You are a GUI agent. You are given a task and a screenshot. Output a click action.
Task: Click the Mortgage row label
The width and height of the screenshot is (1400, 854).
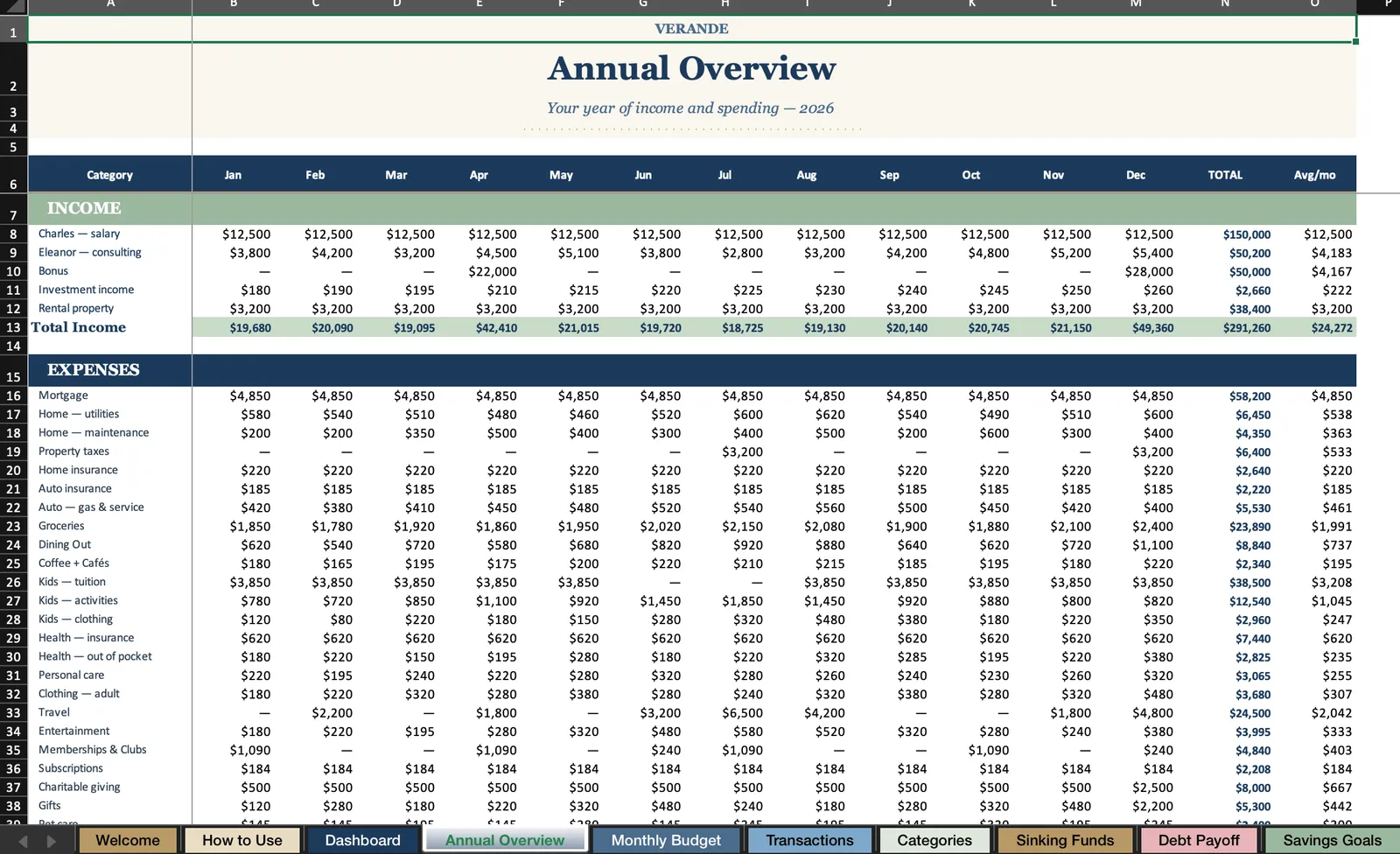63,395
